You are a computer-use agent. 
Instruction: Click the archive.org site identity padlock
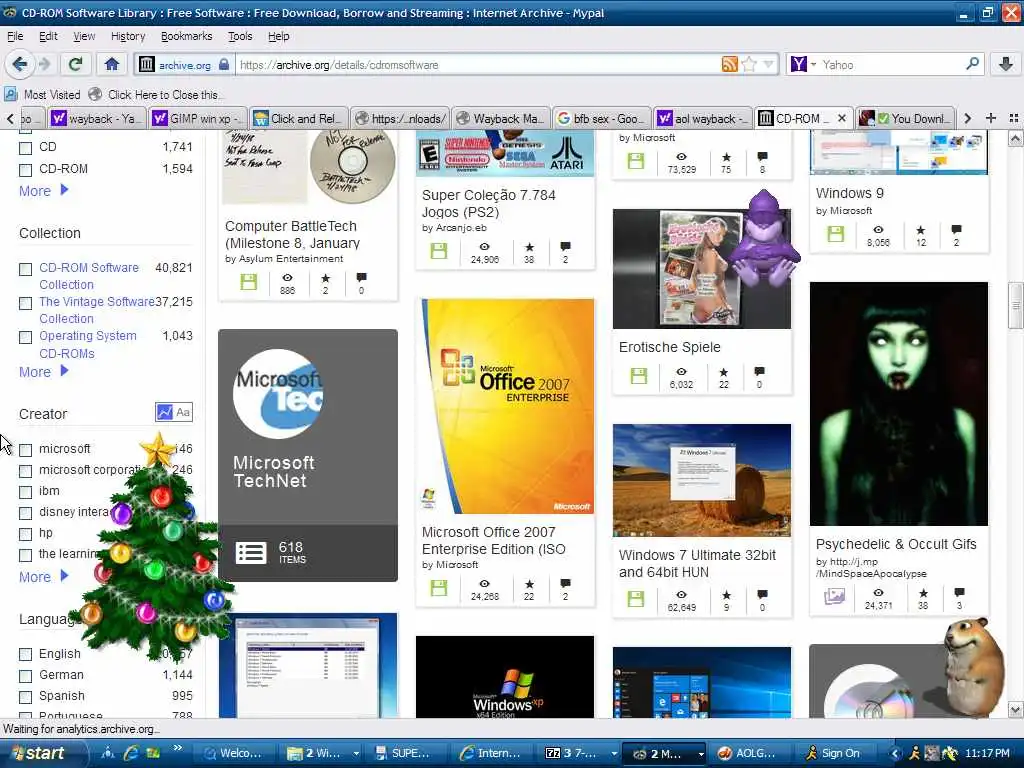click(x=224, y=64)
